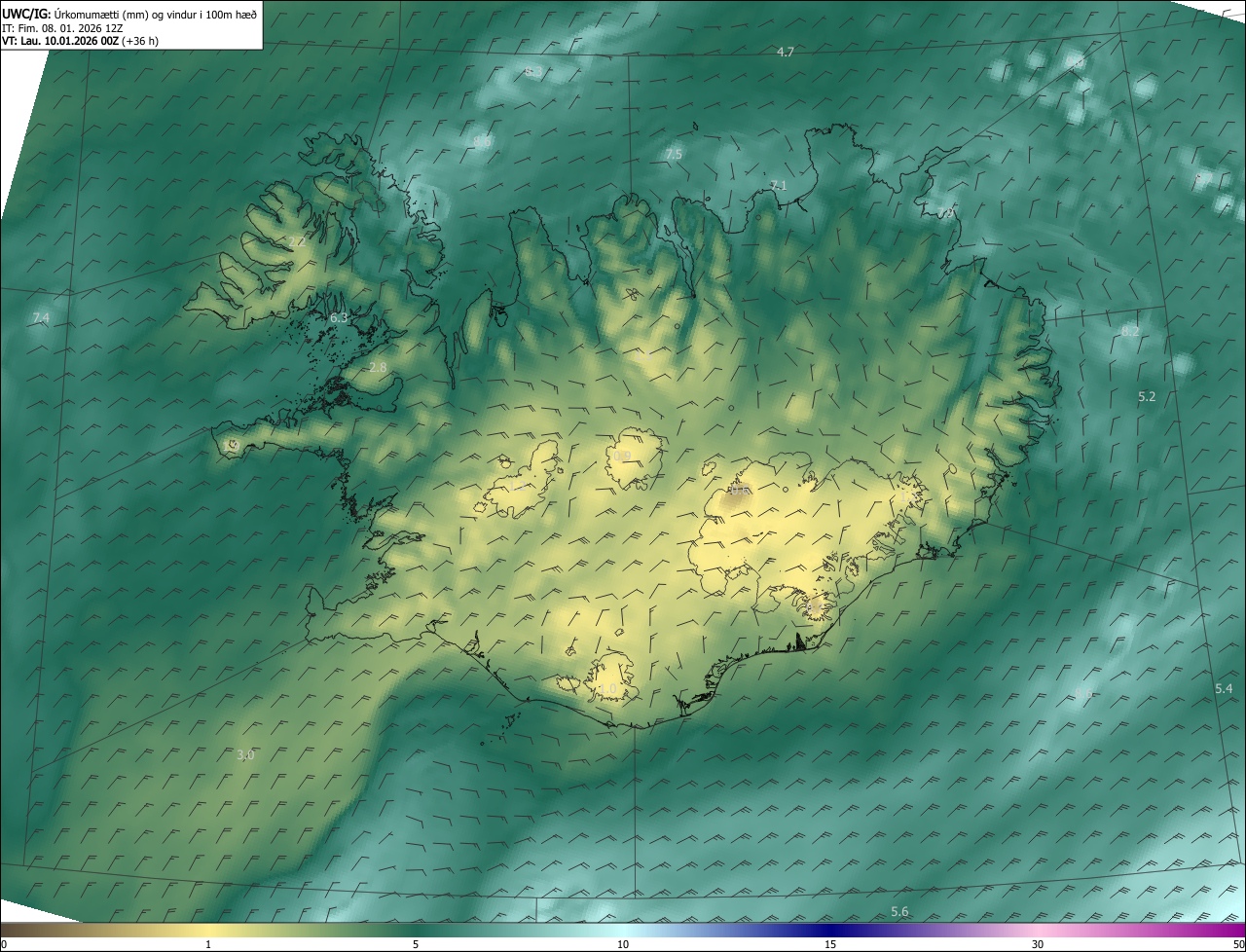Click the 8.2 value label on the map
The height and width of the screenshot is (952, 1246).
pyautogui.click(x=1130, y=331)
